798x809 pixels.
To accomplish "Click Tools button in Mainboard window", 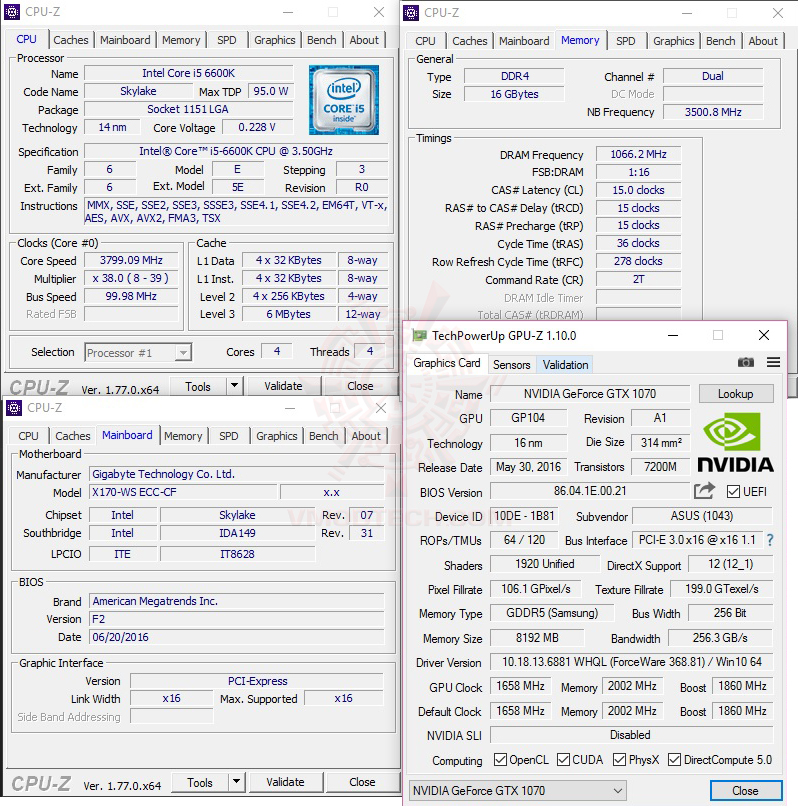I will pyautogui.click(x=200, y=782).
